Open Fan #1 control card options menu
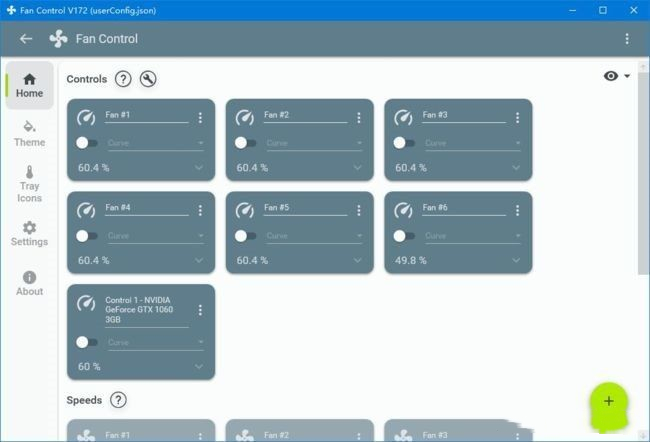This screenshot has height=442, width=650. 200,118
